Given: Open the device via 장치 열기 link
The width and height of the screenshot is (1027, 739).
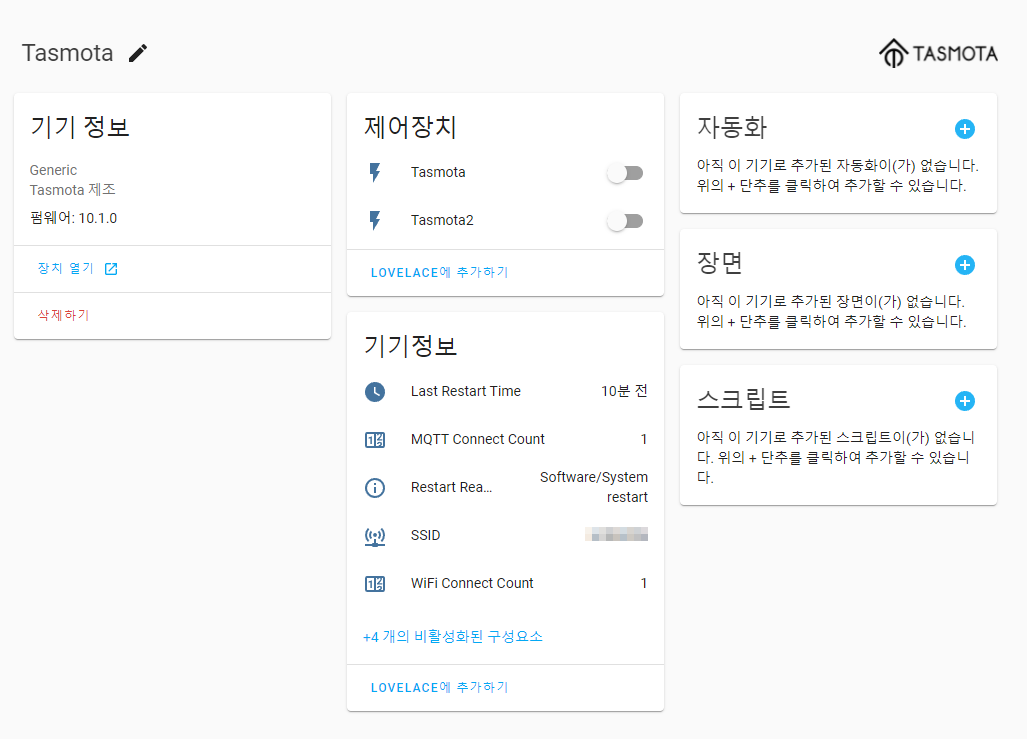Looking at the screenshot, I should [77, 269].
